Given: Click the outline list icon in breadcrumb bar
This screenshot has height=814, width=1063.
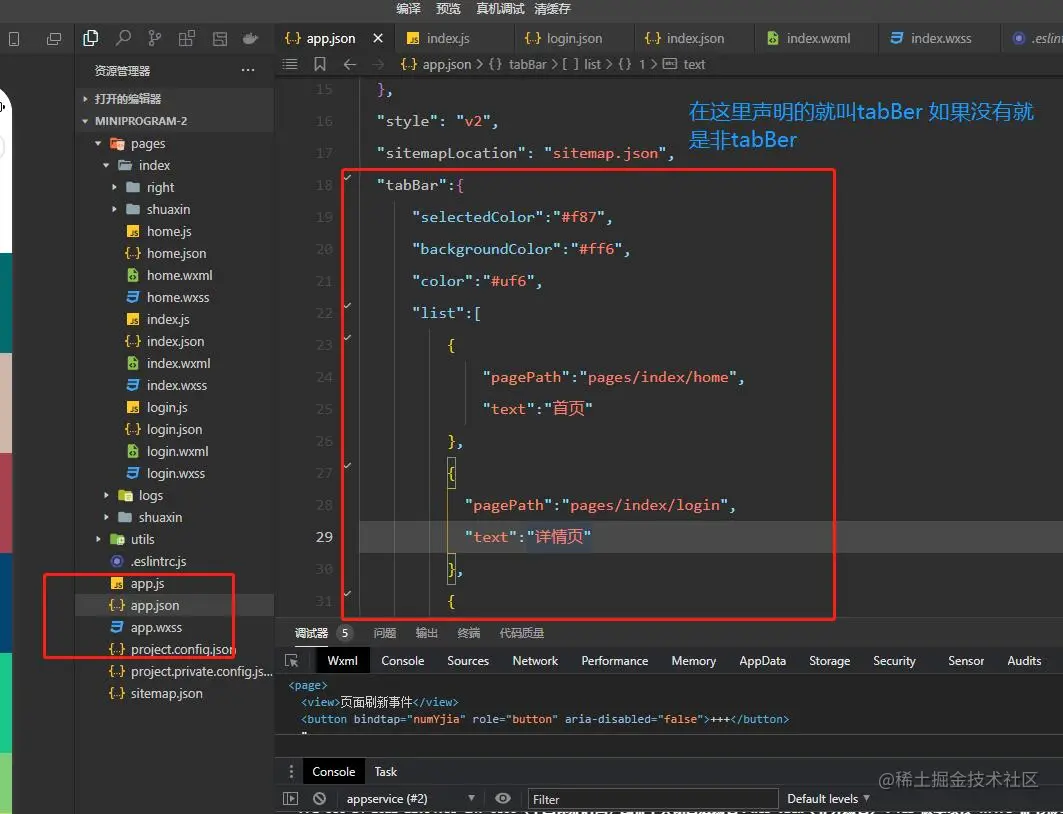Looking at the screenshot, I should click(290, 64).
